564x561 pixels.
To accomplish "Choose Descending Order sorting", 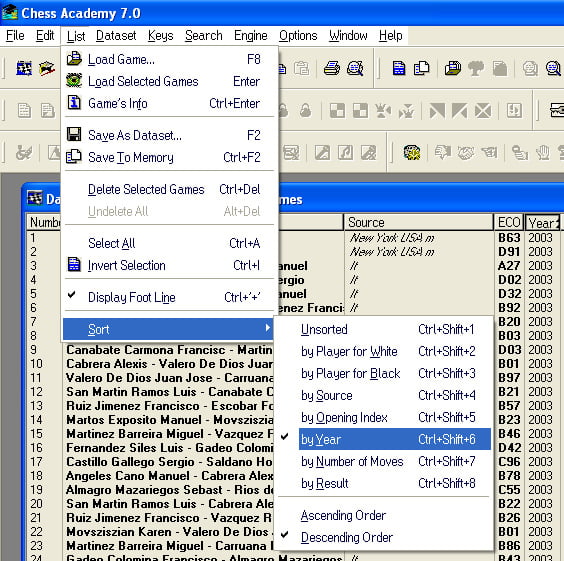I will (385, 537).
